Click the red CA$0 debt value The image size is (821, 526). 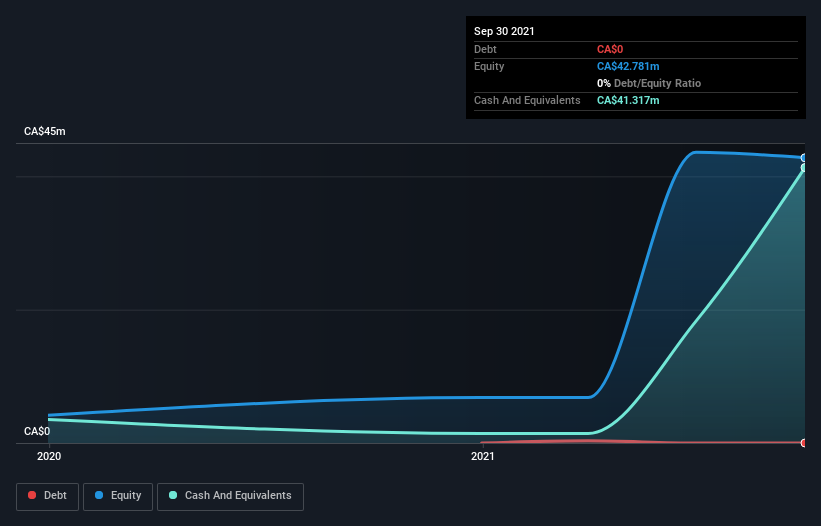(610, 49)
